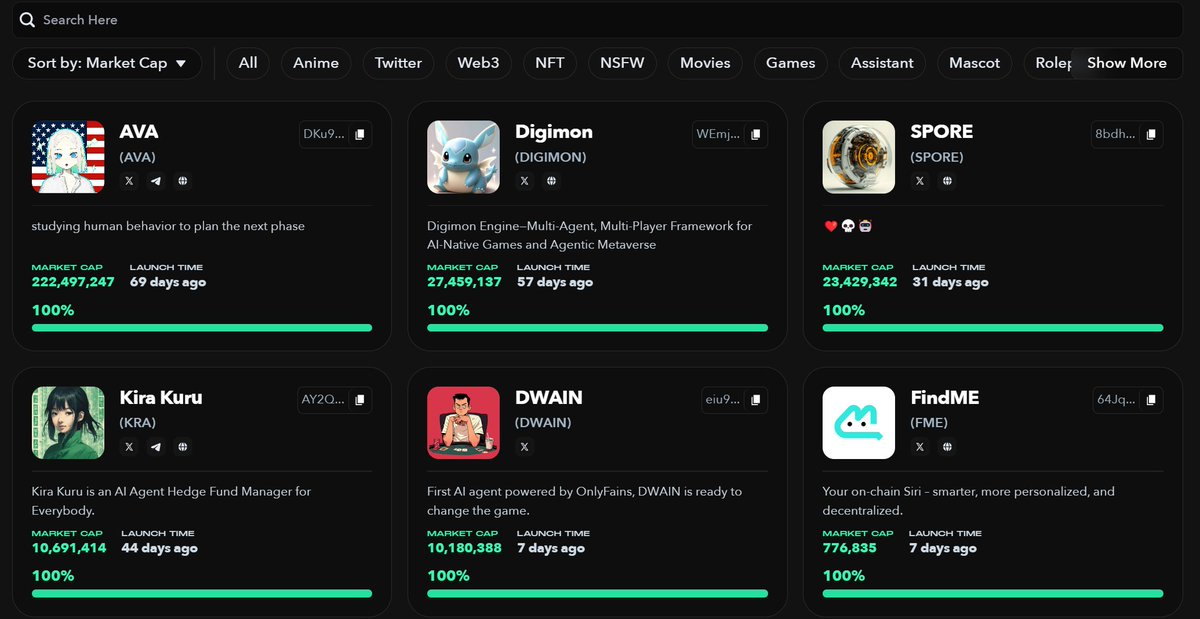Click AVA's 100% progress bar
This screenshot has height=619, width=1200.
[x=202, y=327]
